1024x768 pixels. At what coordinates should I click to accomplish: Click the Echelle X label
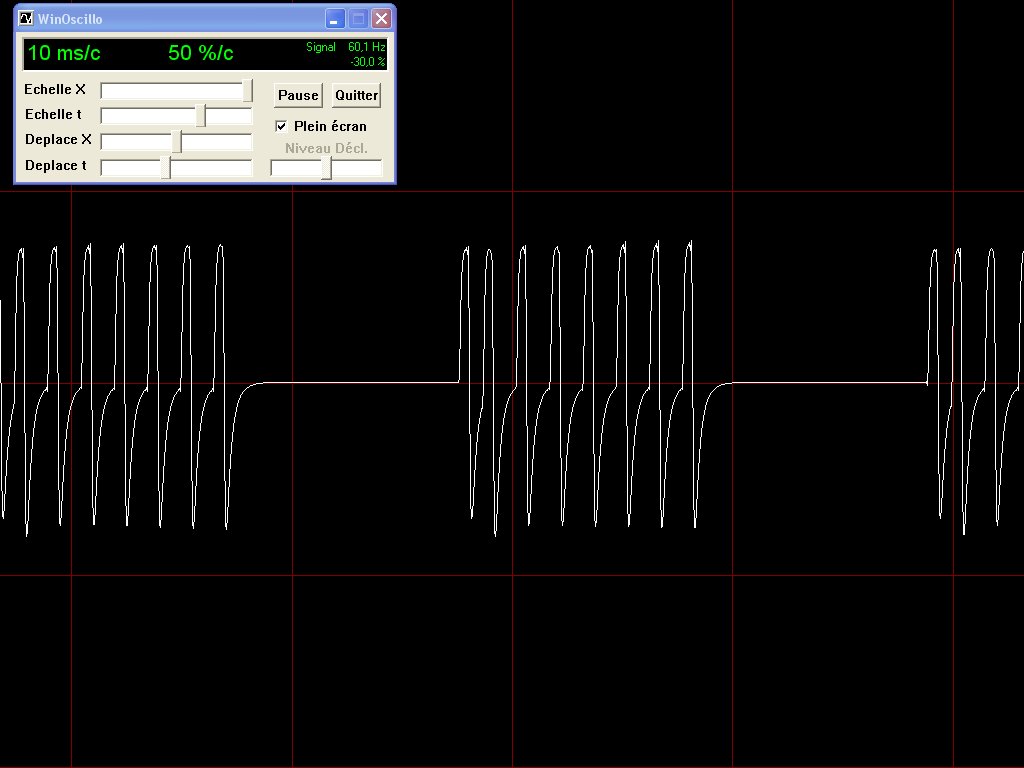55,89
